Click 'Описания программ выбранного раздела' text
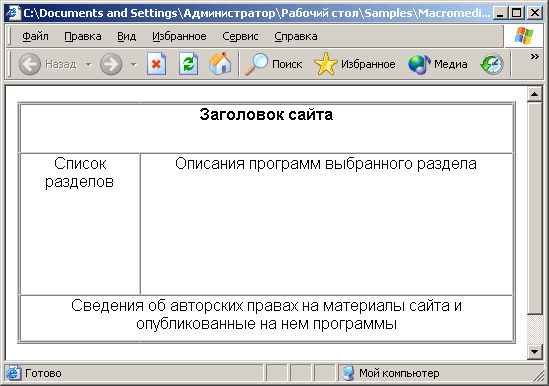 [326, 164]
